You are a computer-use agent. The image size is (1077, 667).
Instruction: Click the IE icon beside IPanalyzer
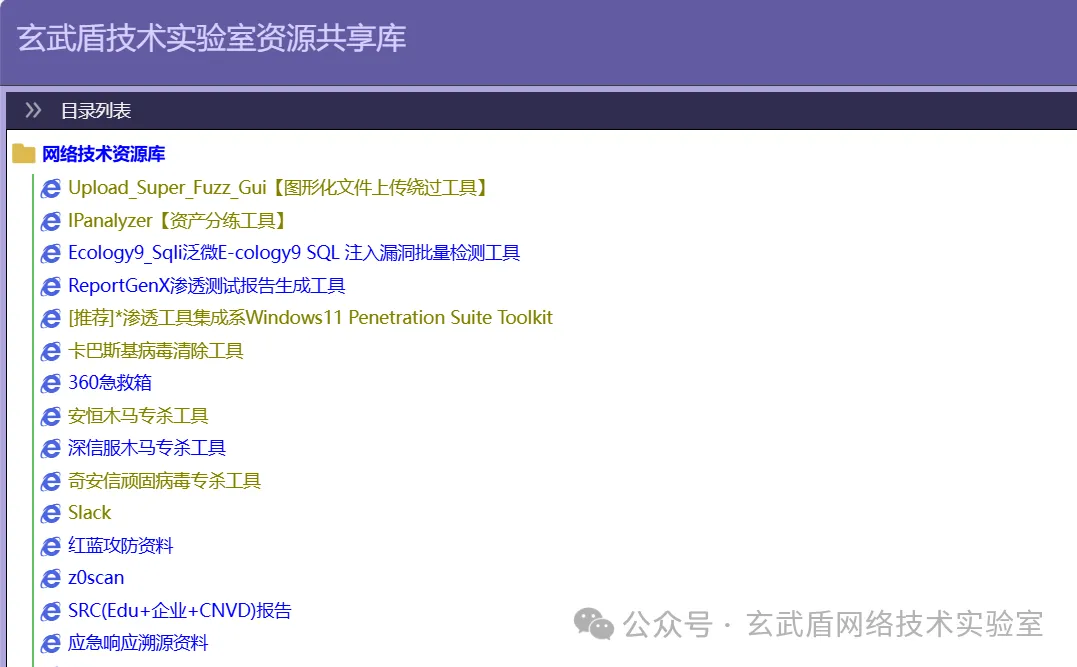coord(51,221)
